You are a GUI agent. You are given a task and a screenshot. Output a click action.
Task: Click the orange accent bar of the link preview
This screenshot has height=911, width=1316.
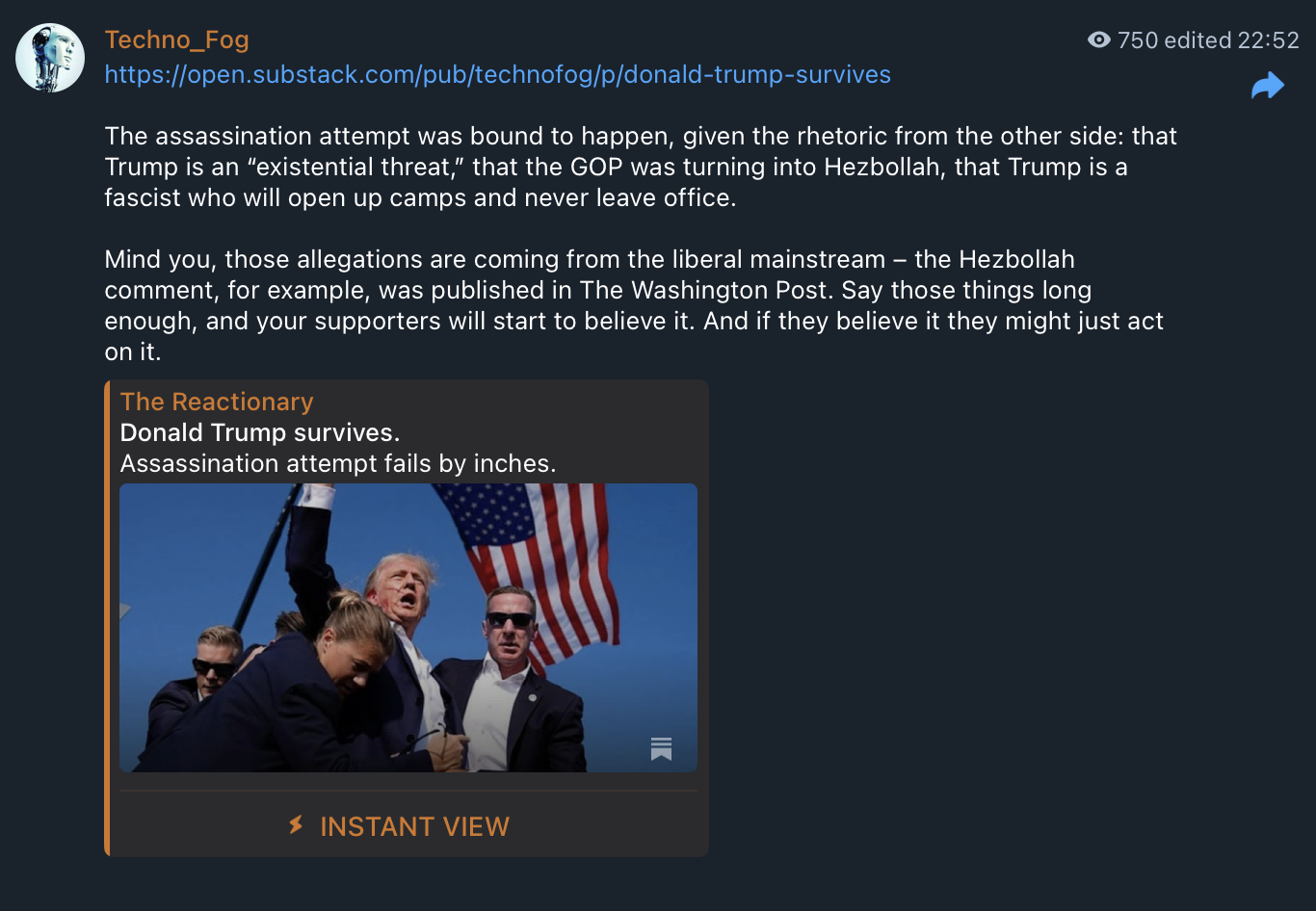click(107, 618)
